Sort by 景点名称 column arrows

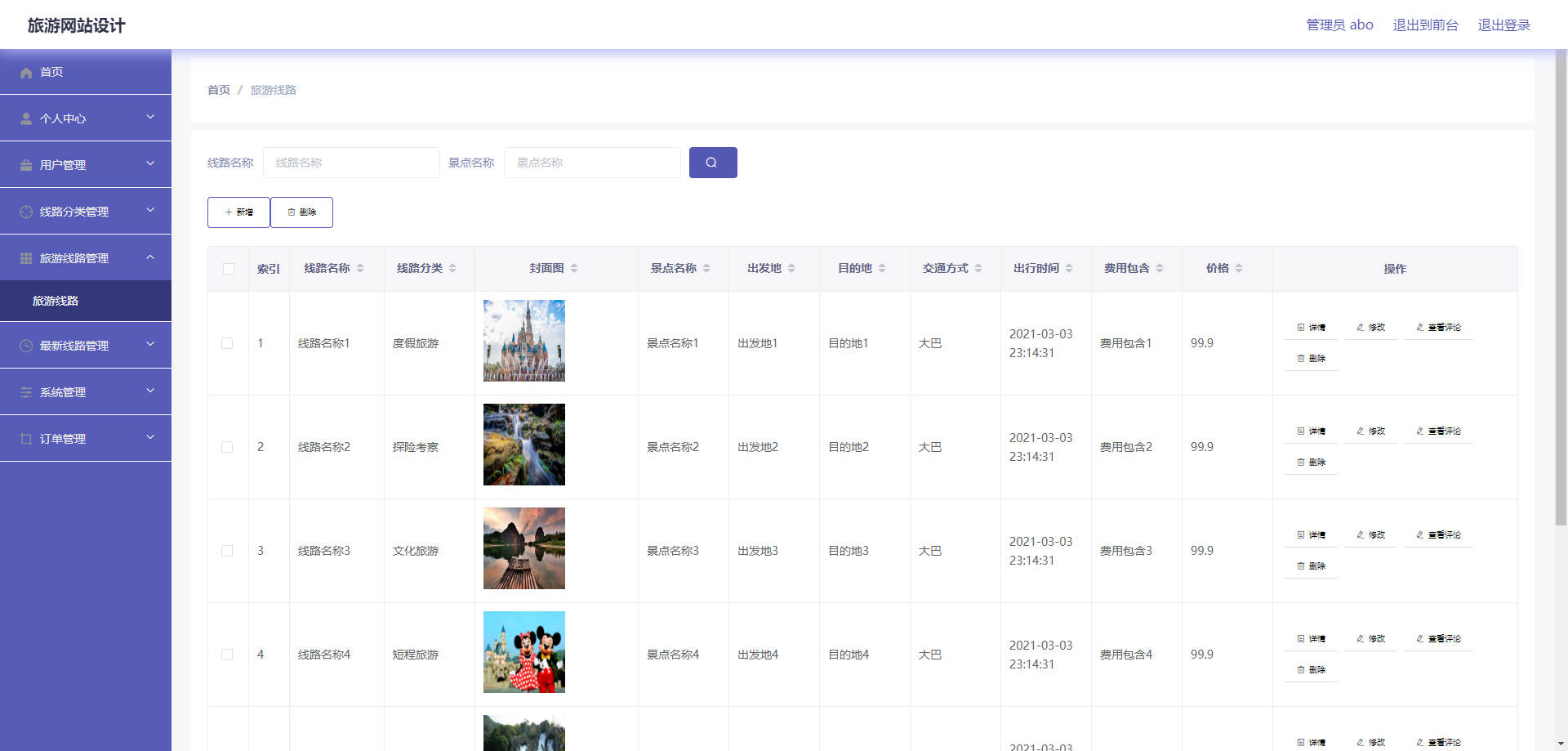click(706, 268)
